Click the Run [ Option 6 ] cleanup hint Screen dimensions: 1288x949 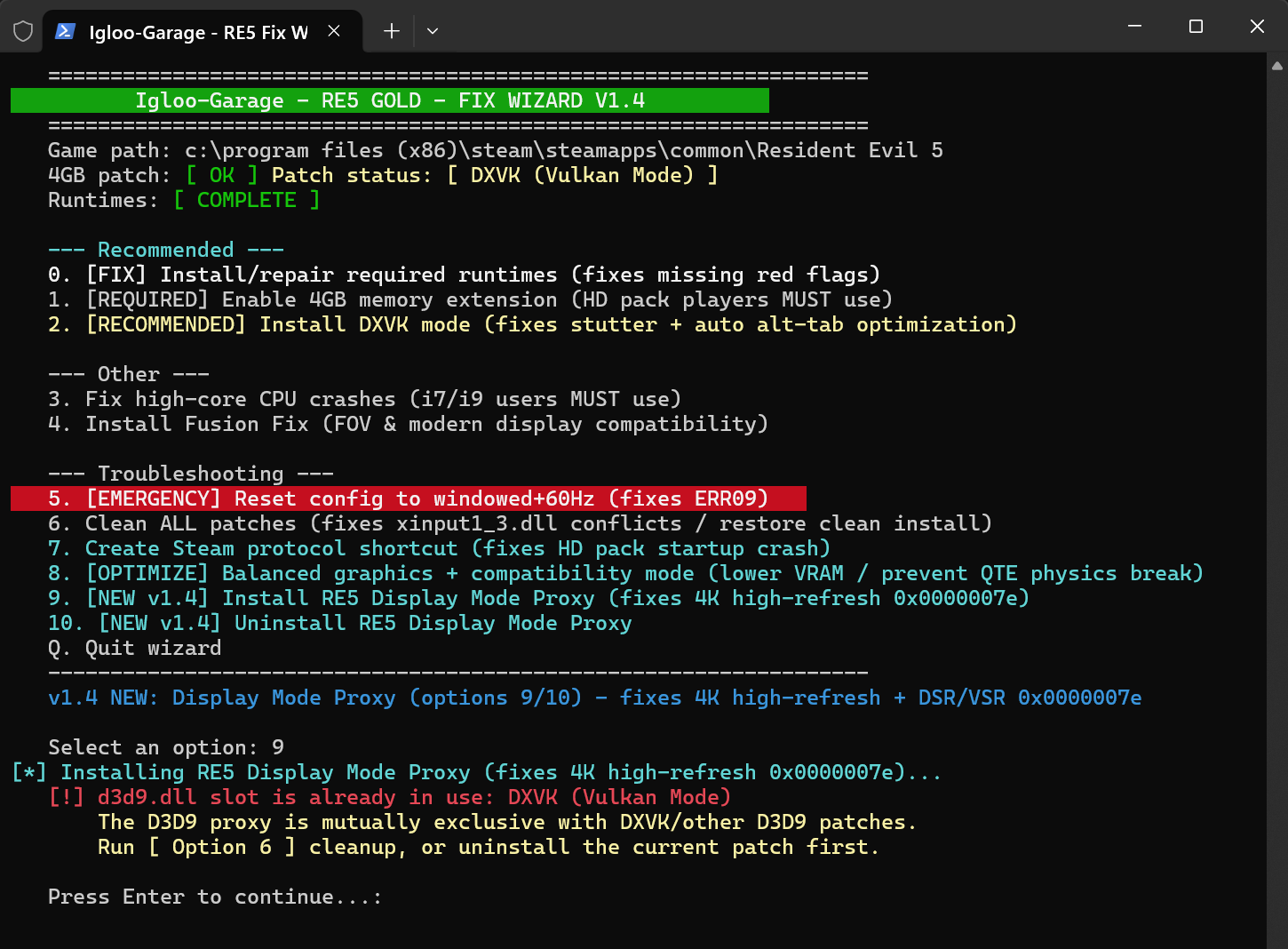tap(489, 847)
